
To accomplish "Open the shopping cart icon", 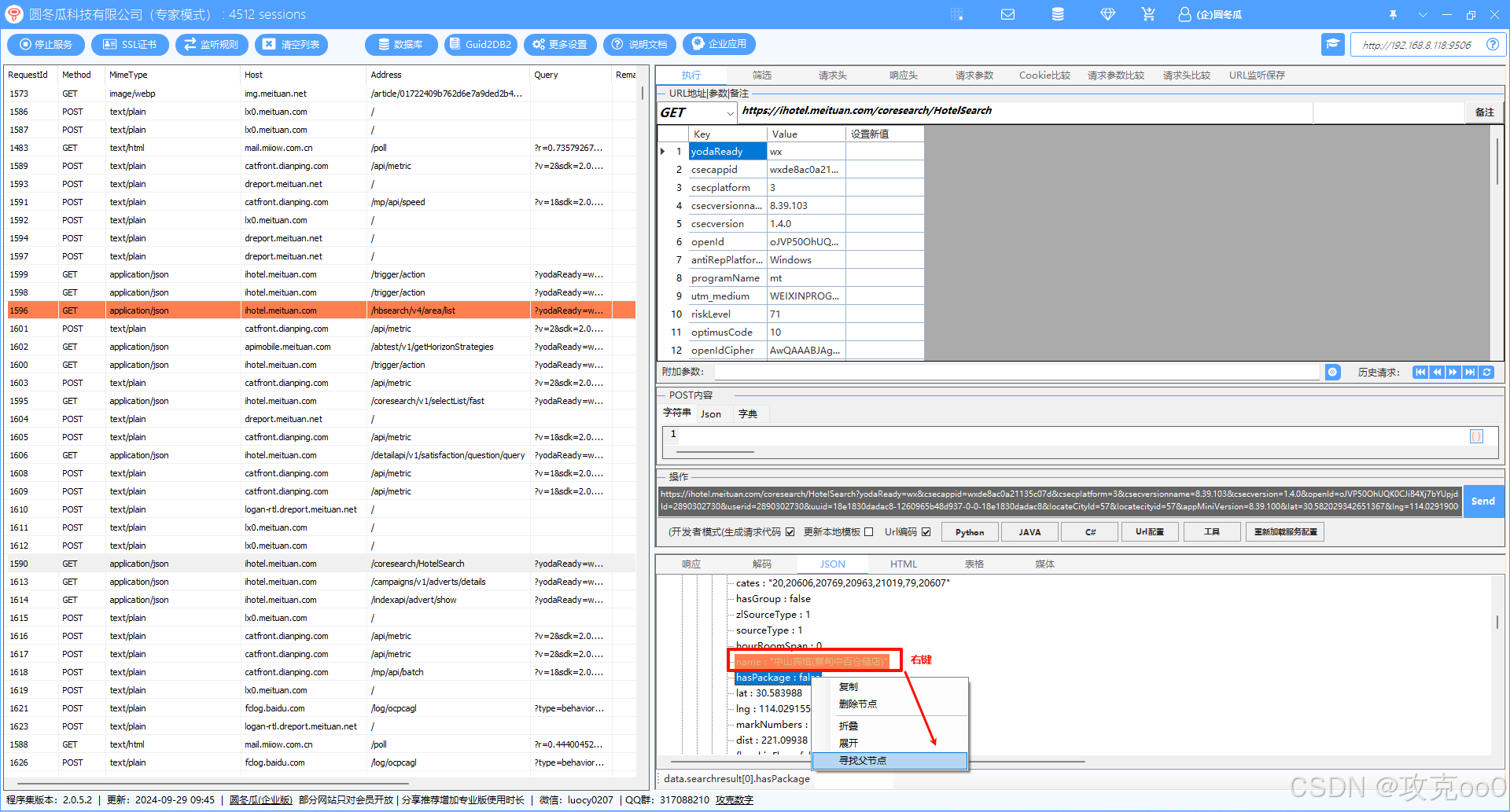I will coord(1148,14).
